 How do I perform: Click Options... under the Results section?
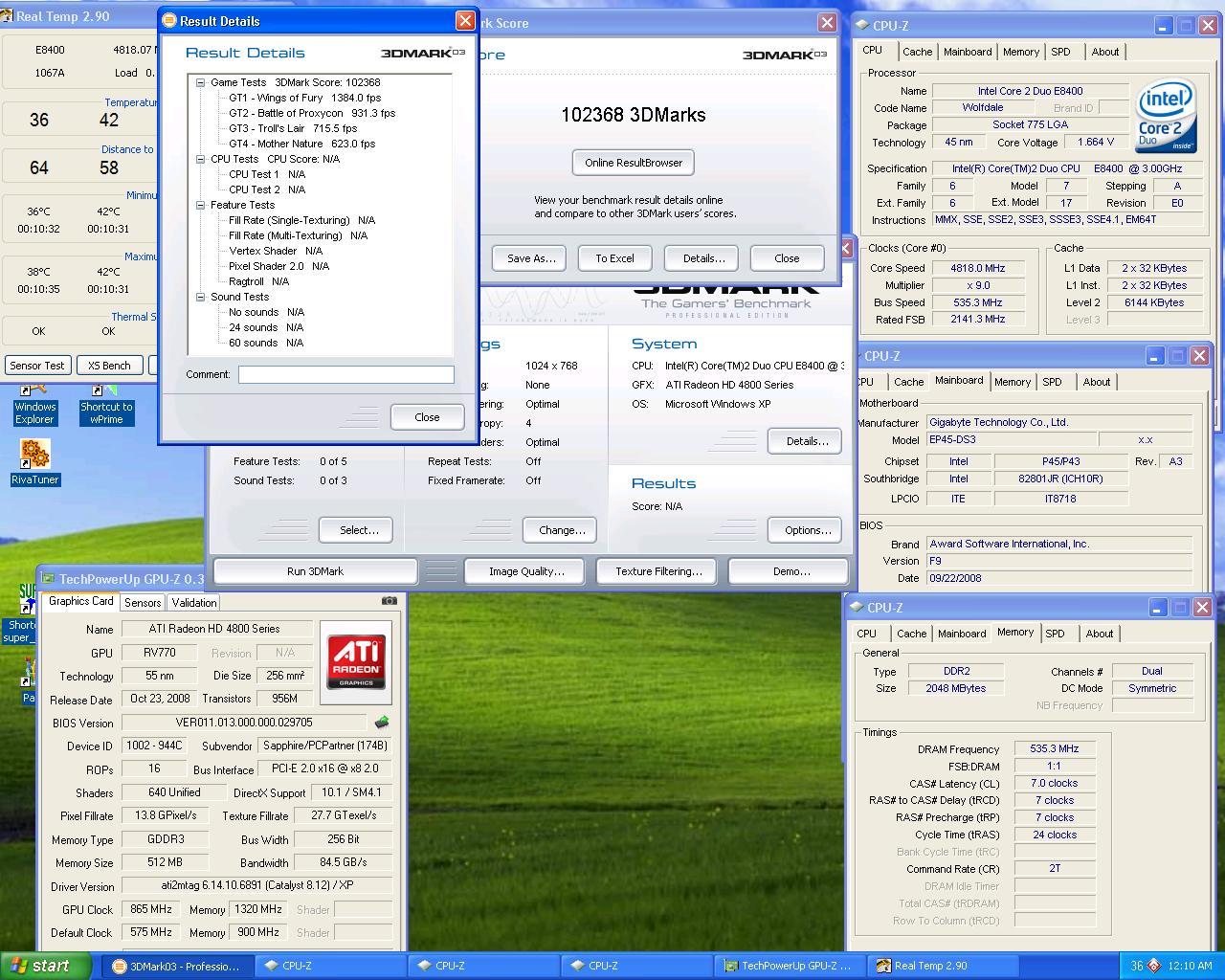pyautogui.click(x=807, y=530)
